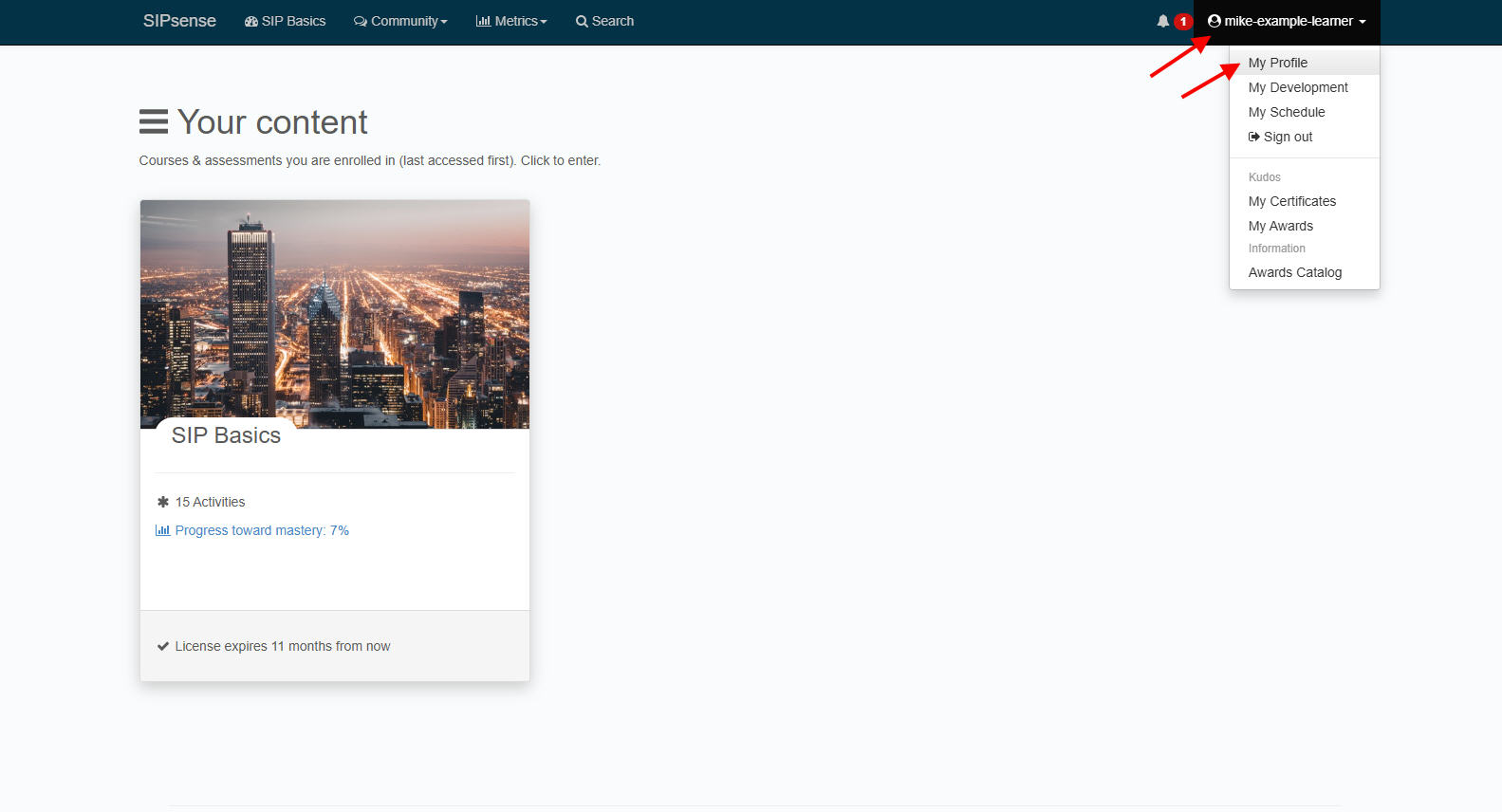Expand the Metrics dropdown menu
Screen dimensions: 1502x812
(x=511, y=21)
